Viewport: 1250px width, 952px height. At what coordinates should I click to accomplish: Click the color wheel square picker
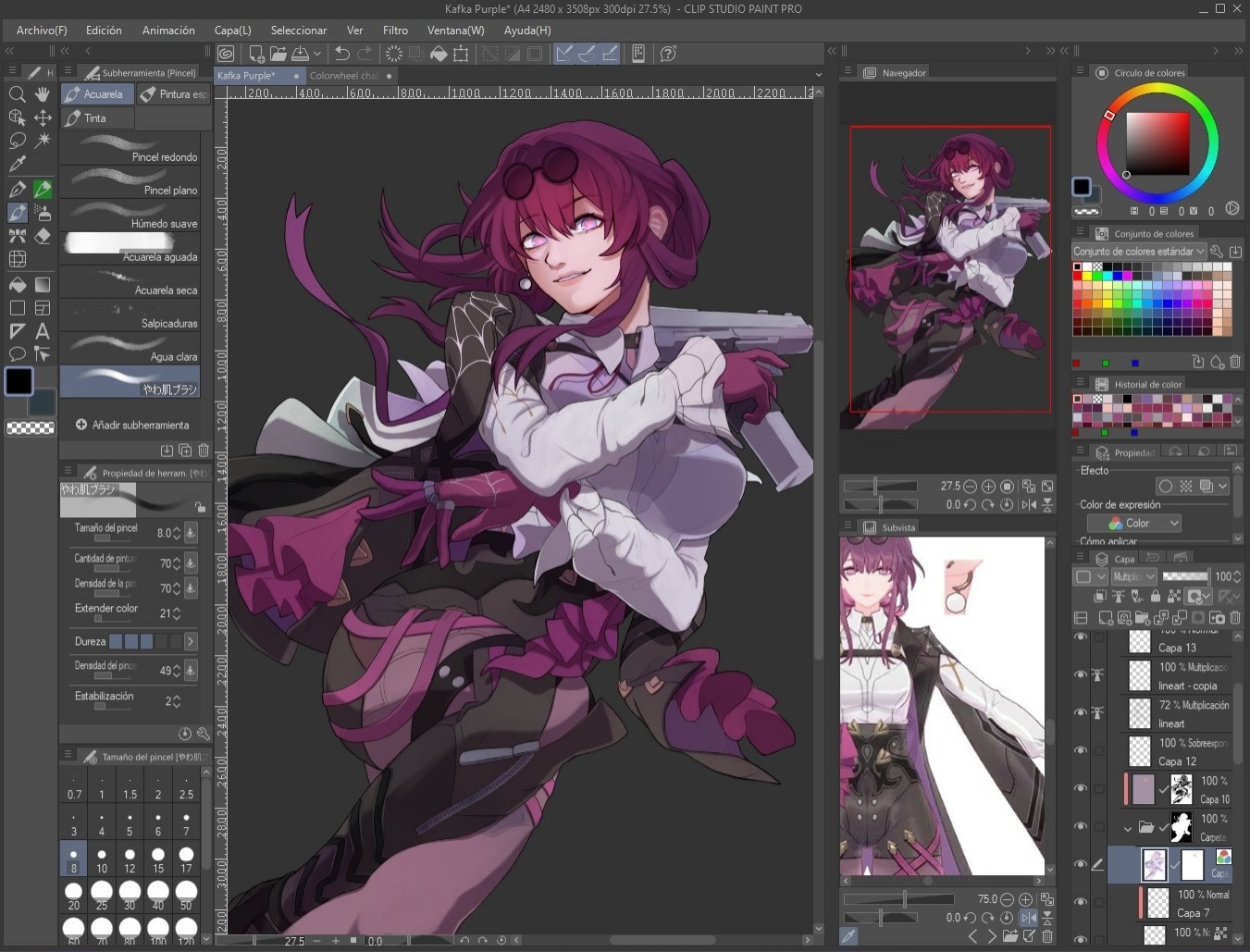1157,143
